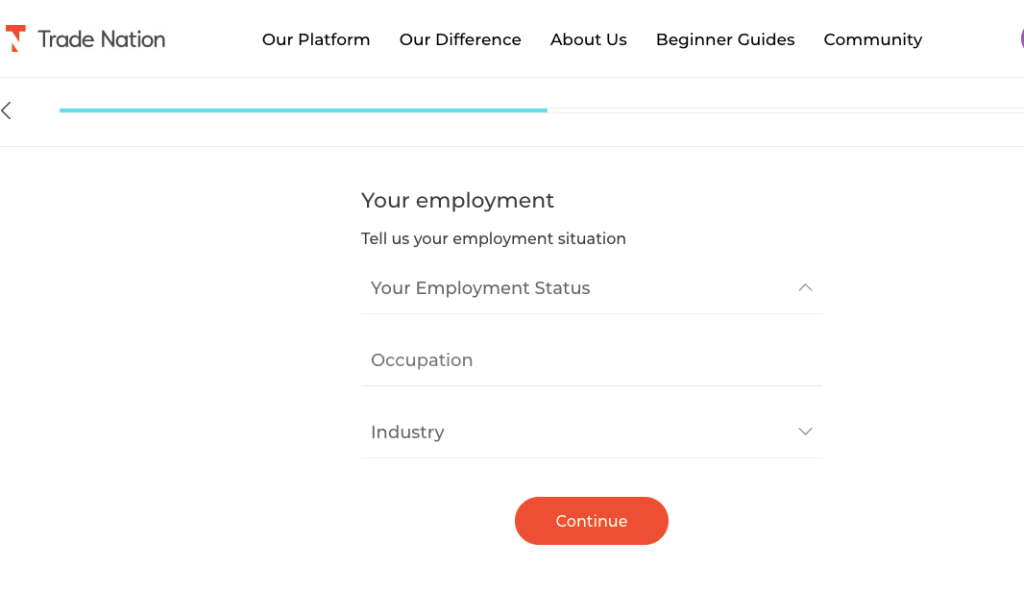Click the orange Trade Nation logo icon
1024x616 pixels.
tap(15, 39)
